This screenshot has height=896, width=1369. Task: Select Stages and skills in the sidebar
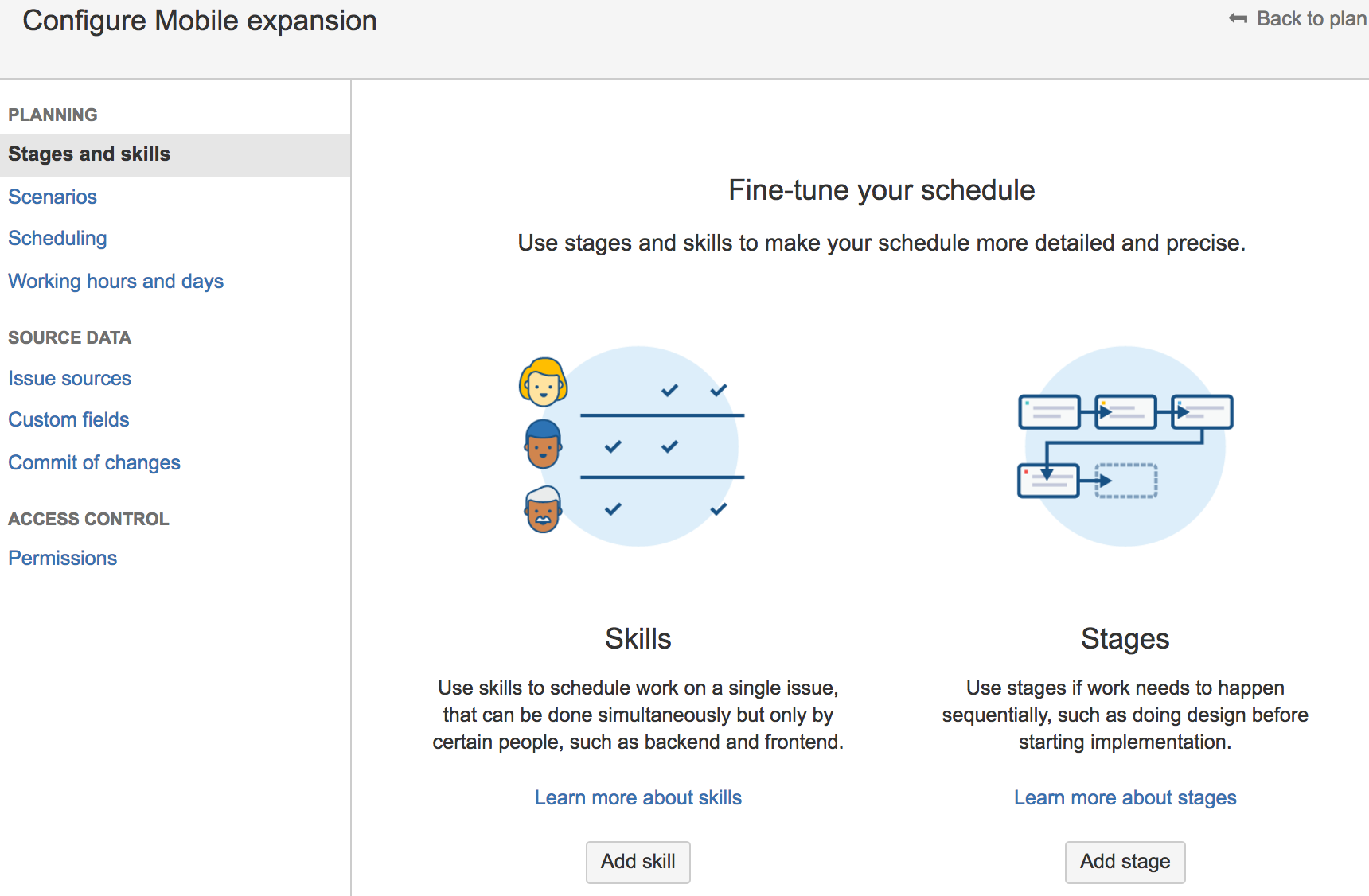tap(175, 154)
